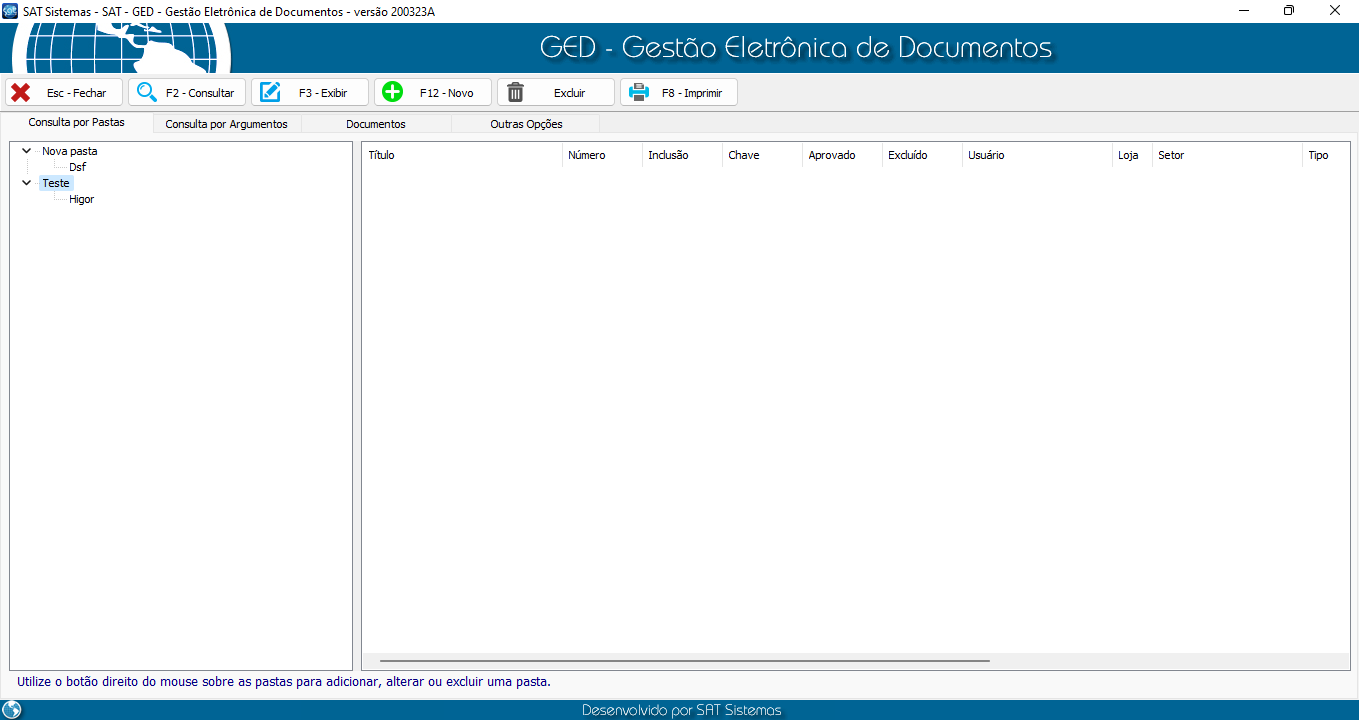
Task: Collapse the Teste folder node
Action: tap(27, 183)
